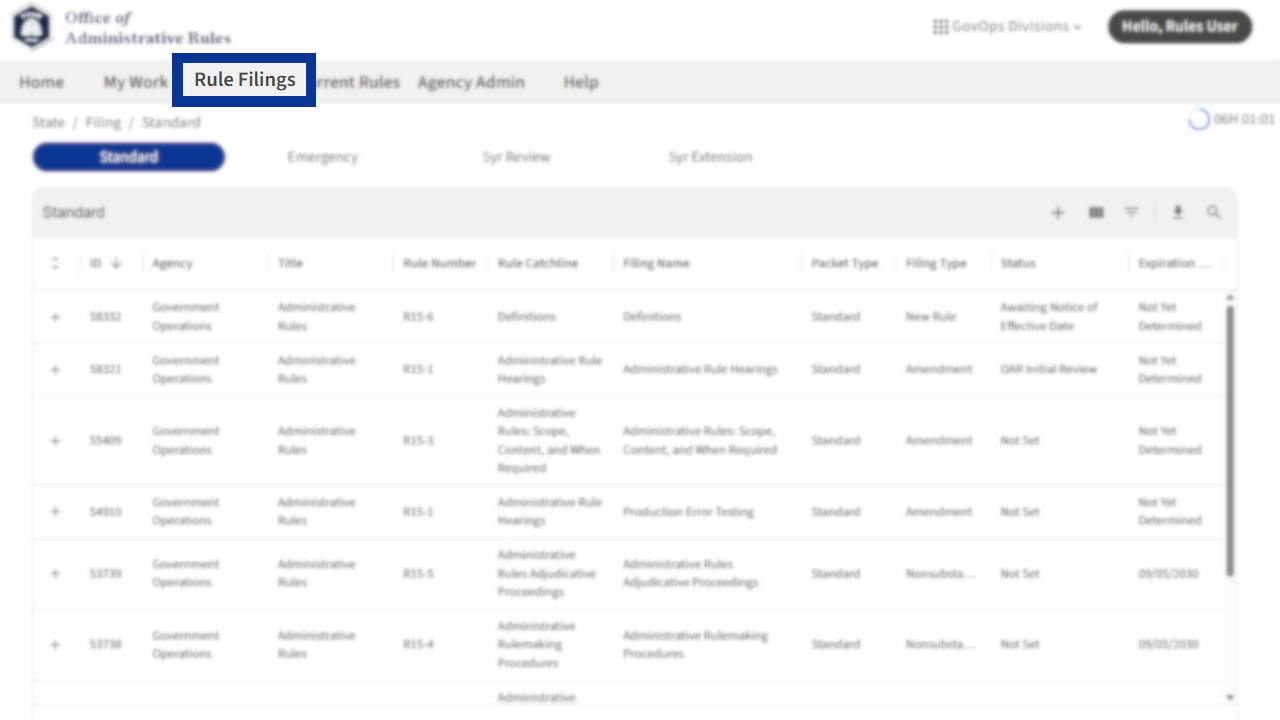
Task: Click the State breadcrumb link
Action: 48,122
